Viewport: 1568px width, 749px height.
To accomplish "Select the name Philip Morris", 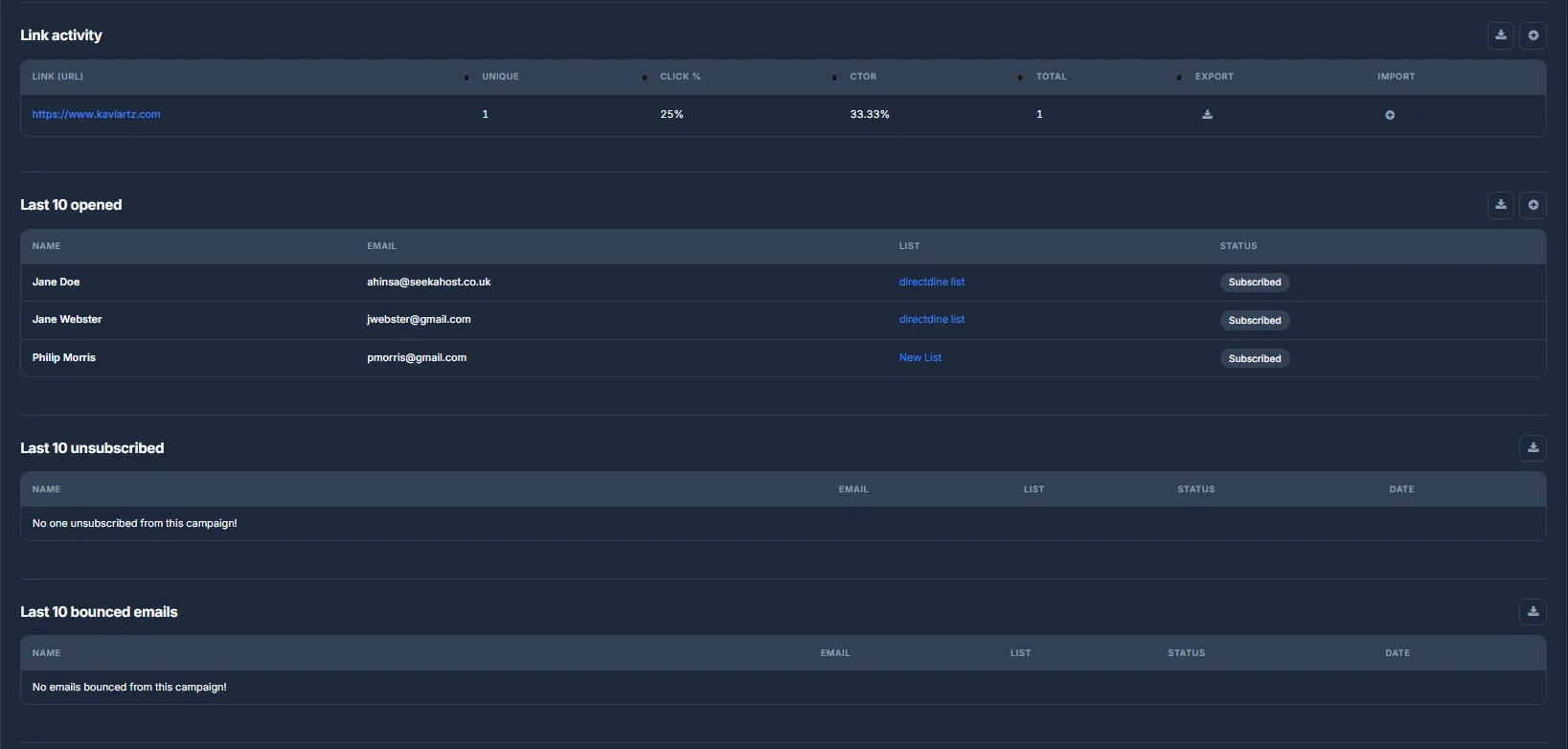I will (x=64, y=358).
